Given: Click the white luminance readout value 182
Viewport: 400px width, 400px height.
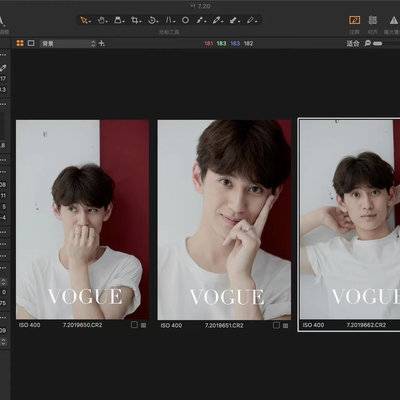Looking at the screenshot, I should (x=248, y=43).
